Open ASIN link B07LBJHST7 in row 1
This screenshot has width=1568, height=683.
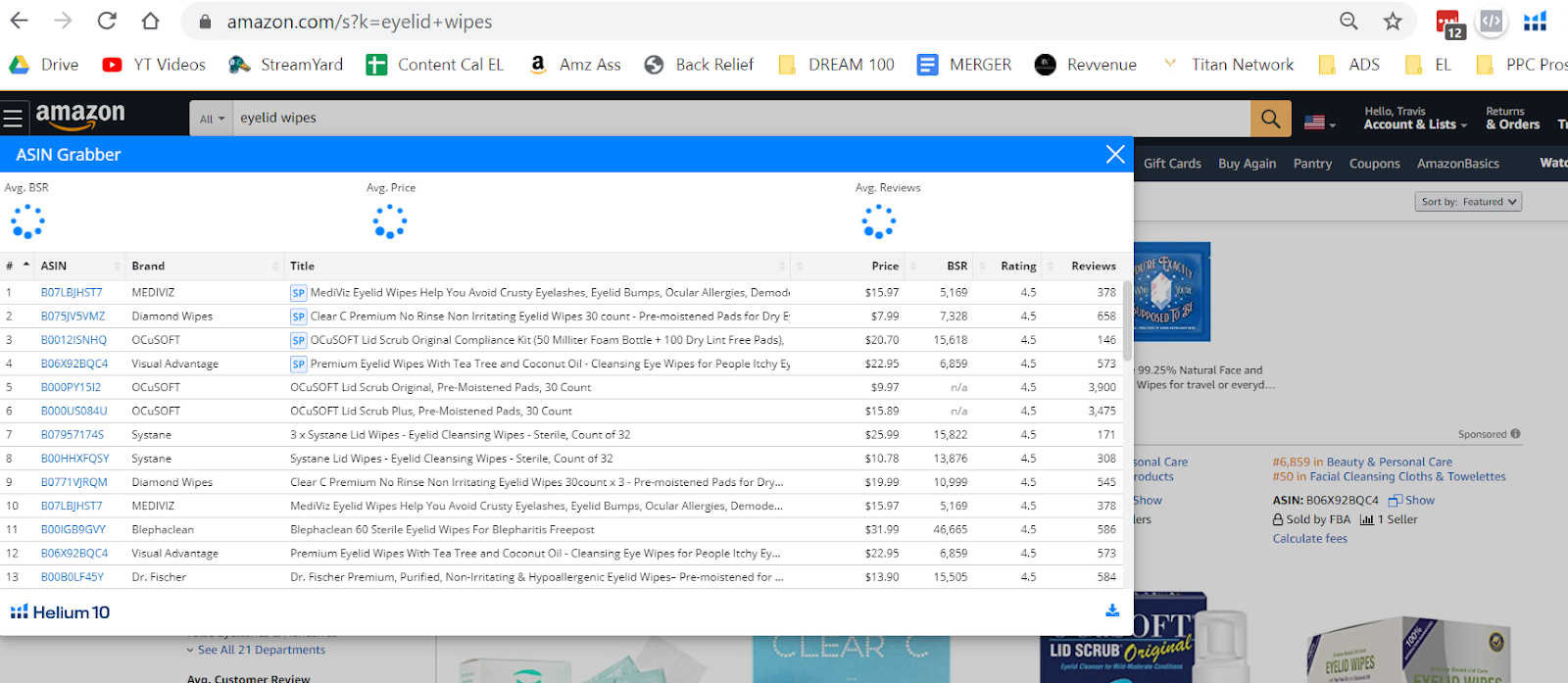click(x=72, y=293)
